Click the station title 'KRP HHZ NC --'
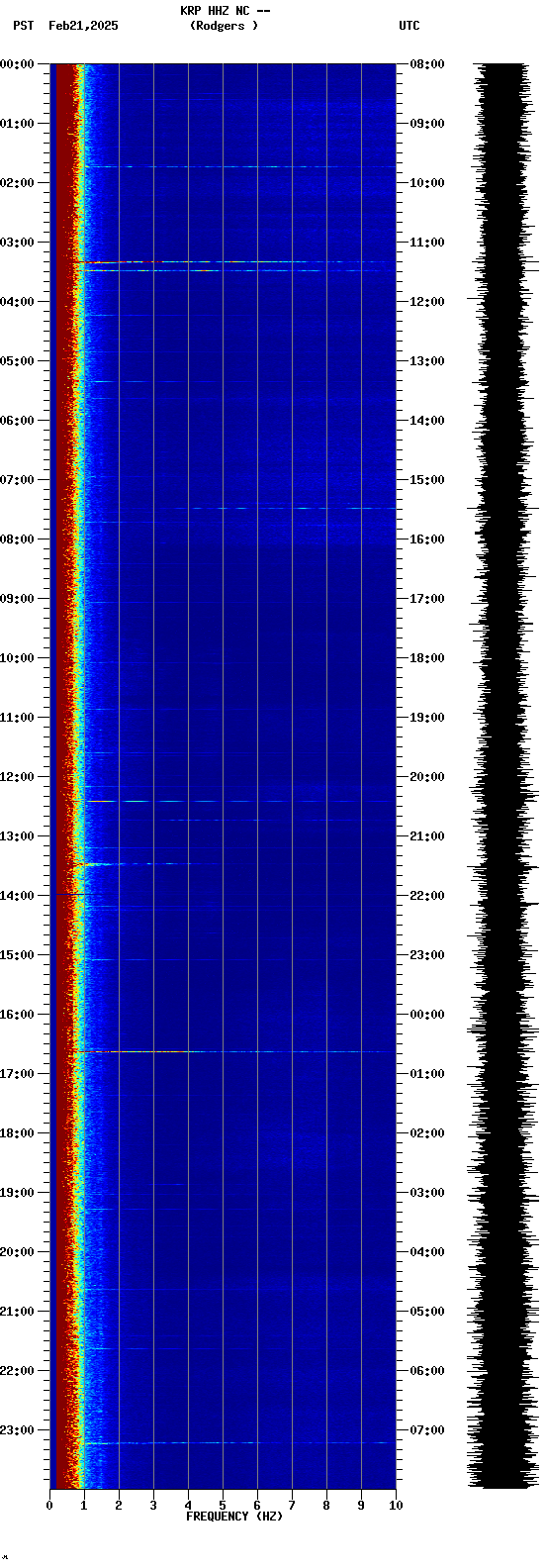Image resolution: width=546 pixels, height=1568 pixels. click(x=225, y=11)
